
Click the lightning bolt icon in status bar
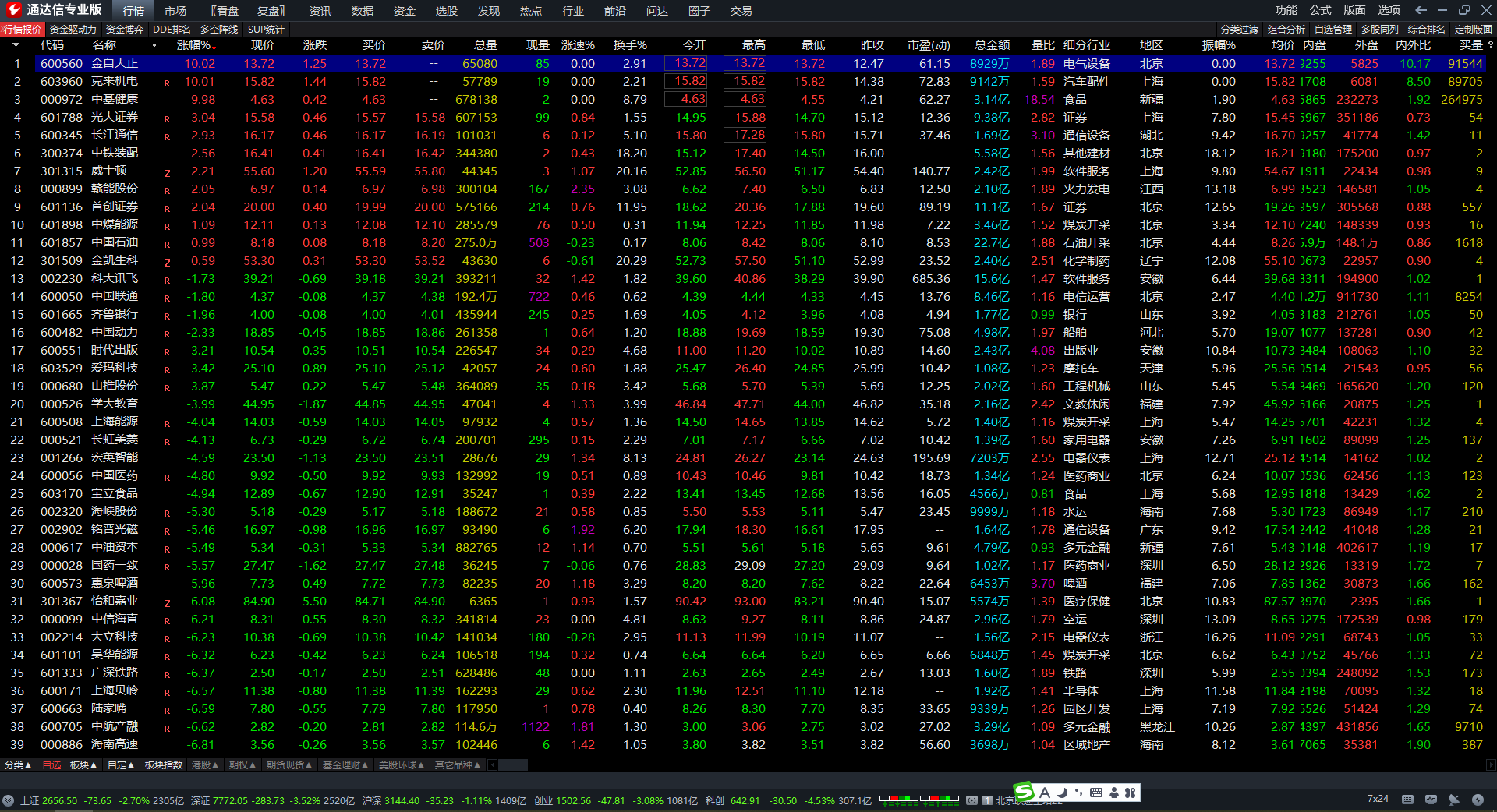point(1478,800)
